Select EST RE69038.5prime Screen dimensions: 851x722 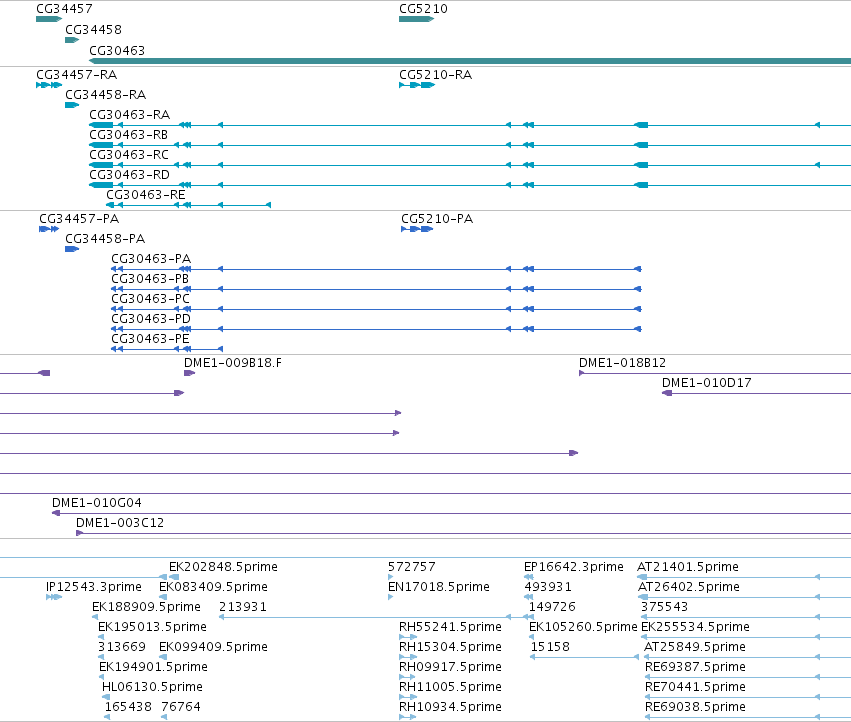[x=748, y=717]
